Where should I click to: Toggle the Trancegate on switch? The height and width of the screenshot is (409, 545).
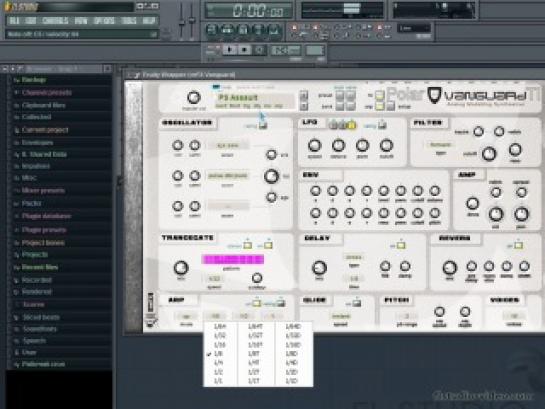[x=268, y=245]
